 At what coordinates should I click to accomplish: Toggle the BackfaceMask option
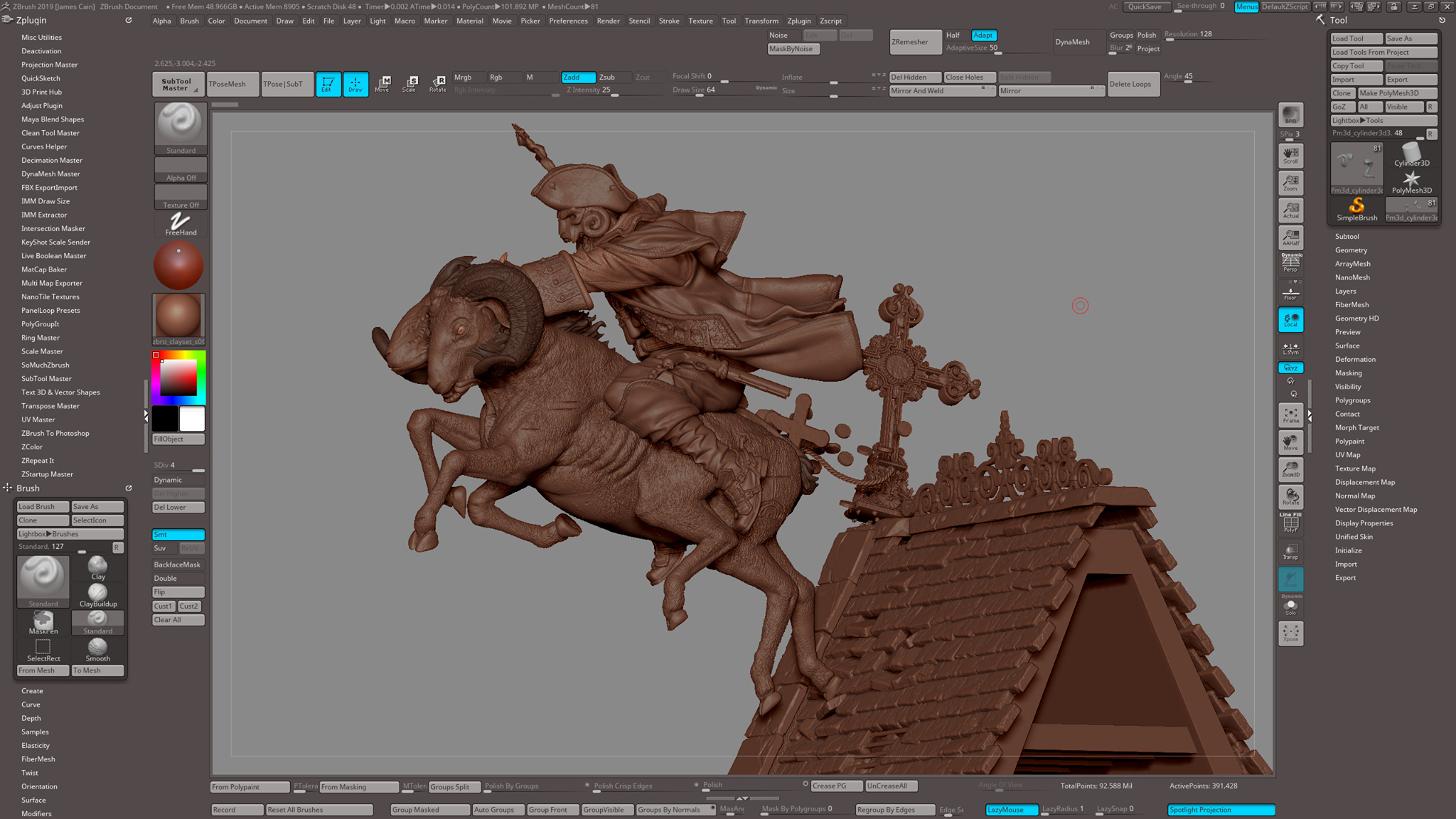pyautogui.click(x=178, y=564)
